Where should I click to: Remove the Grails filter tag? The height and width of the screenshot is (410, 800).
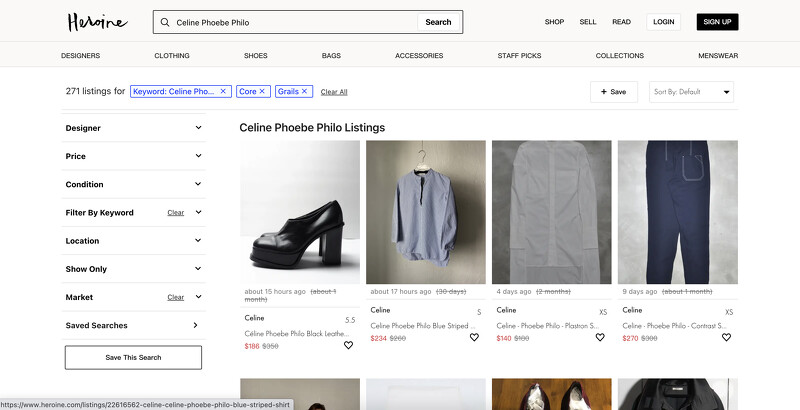tap(305, 91)
